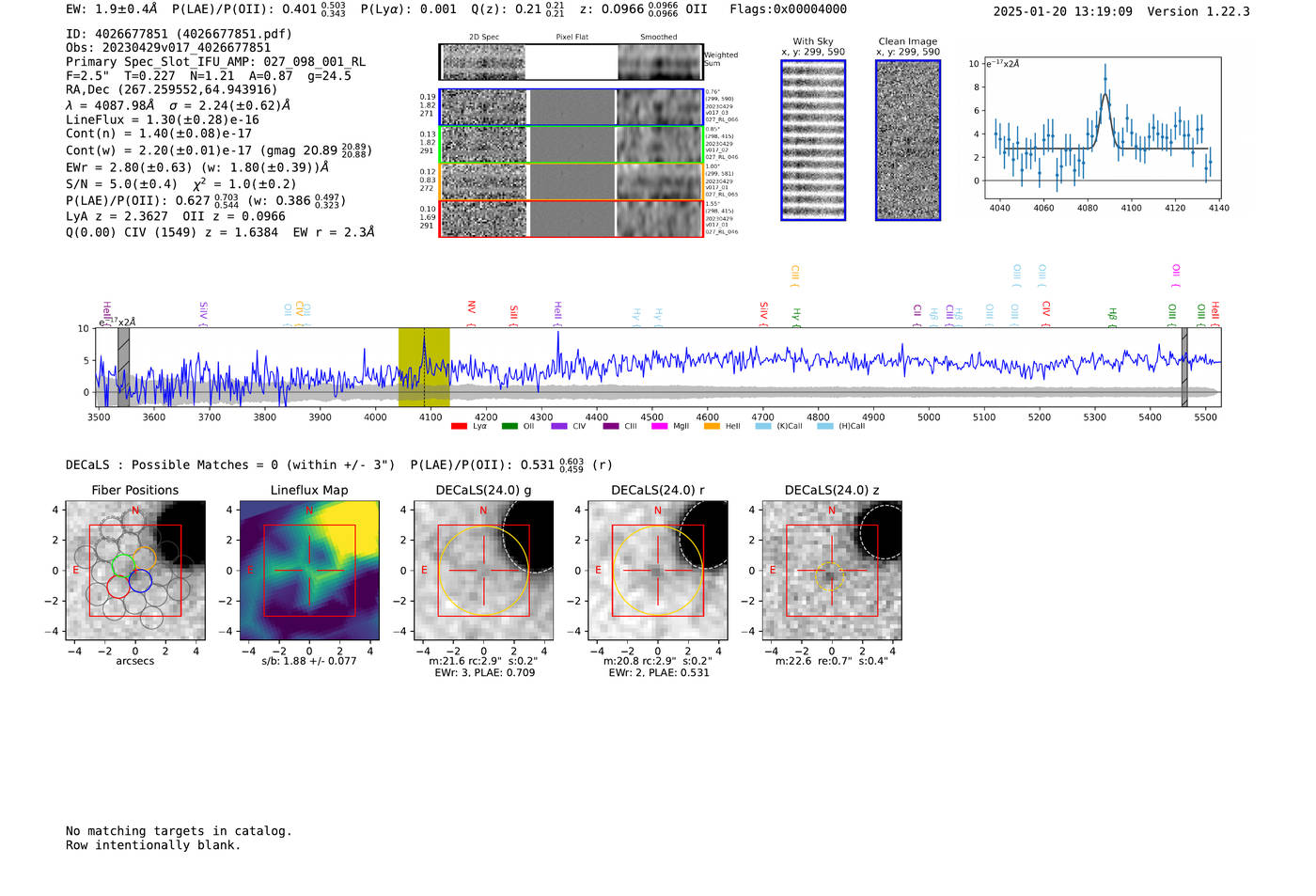The width and height of the screenshot is (1316, 896).
Task: Click the green fiber circle in Fiber Positions
Action: click(x=123, y=565)
